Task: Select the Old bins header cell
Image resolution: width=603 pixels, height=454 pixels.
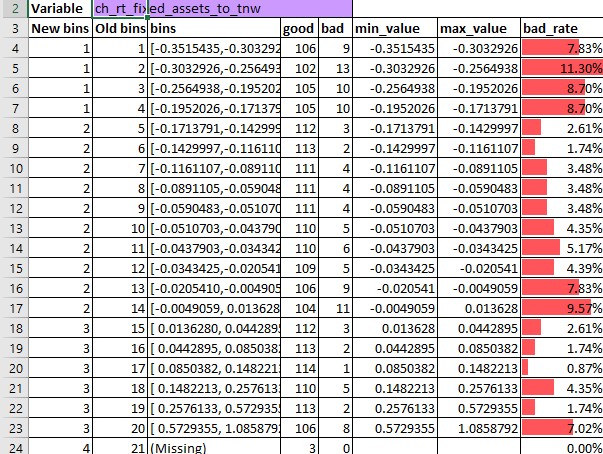Action: point(120,28)
